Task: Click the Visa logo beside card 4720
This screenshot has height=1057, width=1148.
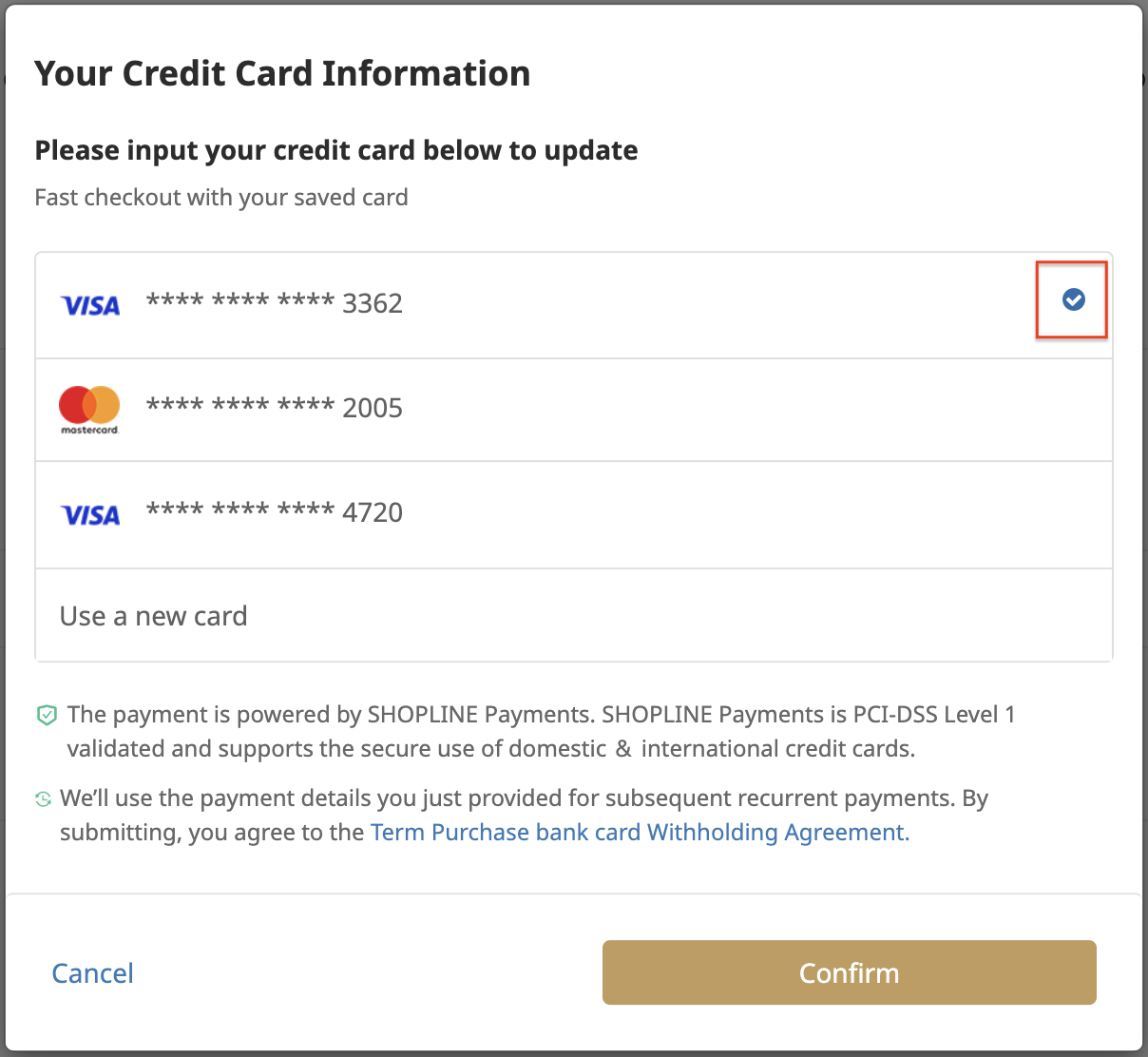Action: coord(90,515)
